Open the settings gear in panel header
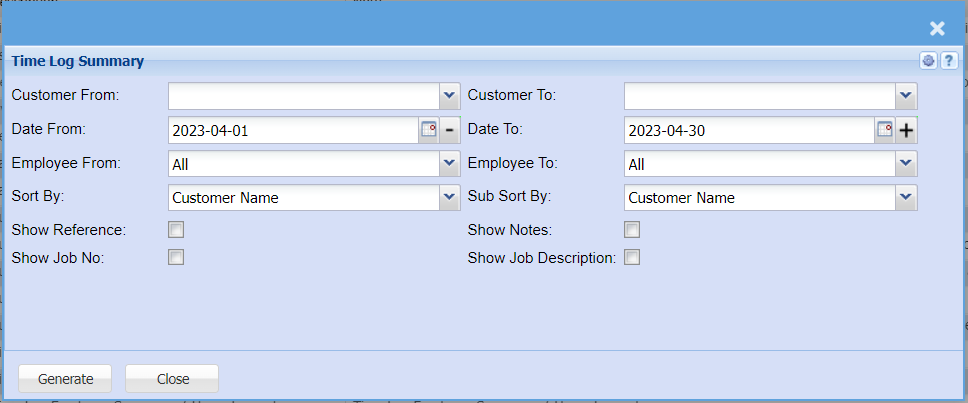The image size is (968, 403). tap(929, 61)
